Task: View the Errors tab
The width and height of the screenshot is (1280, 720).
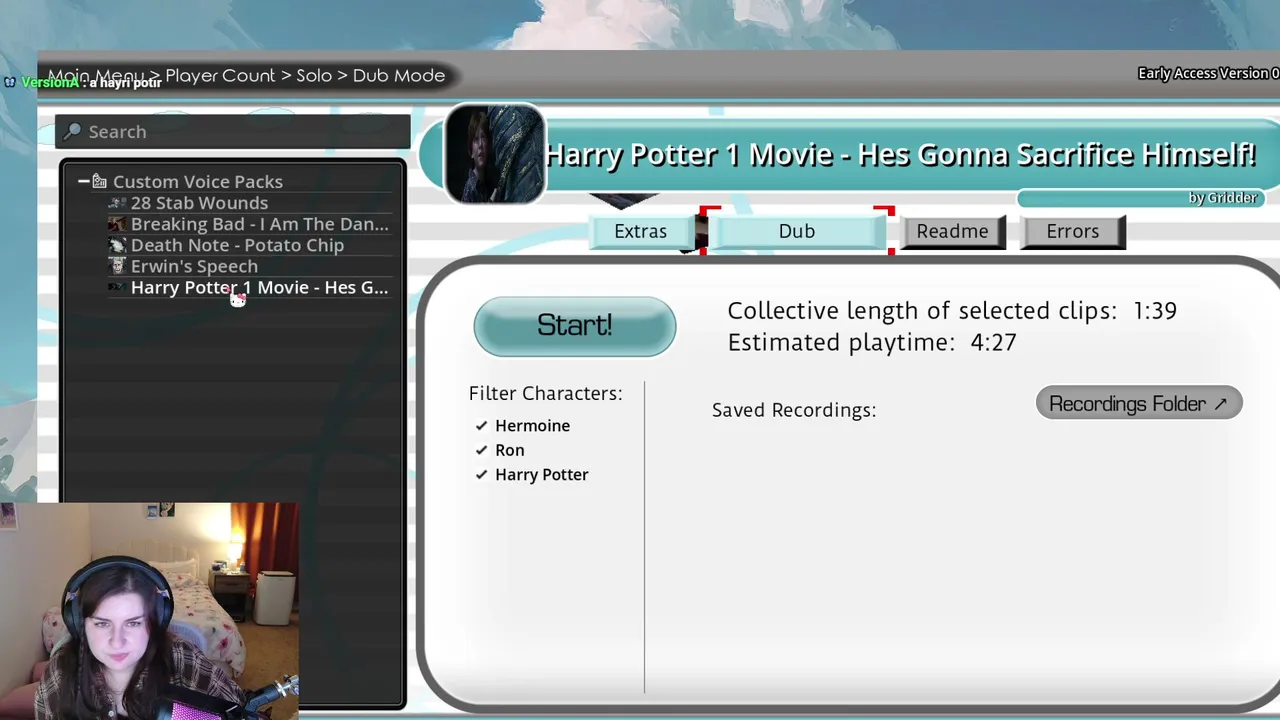Action: pyautogui.click(x=1072, y=231)
